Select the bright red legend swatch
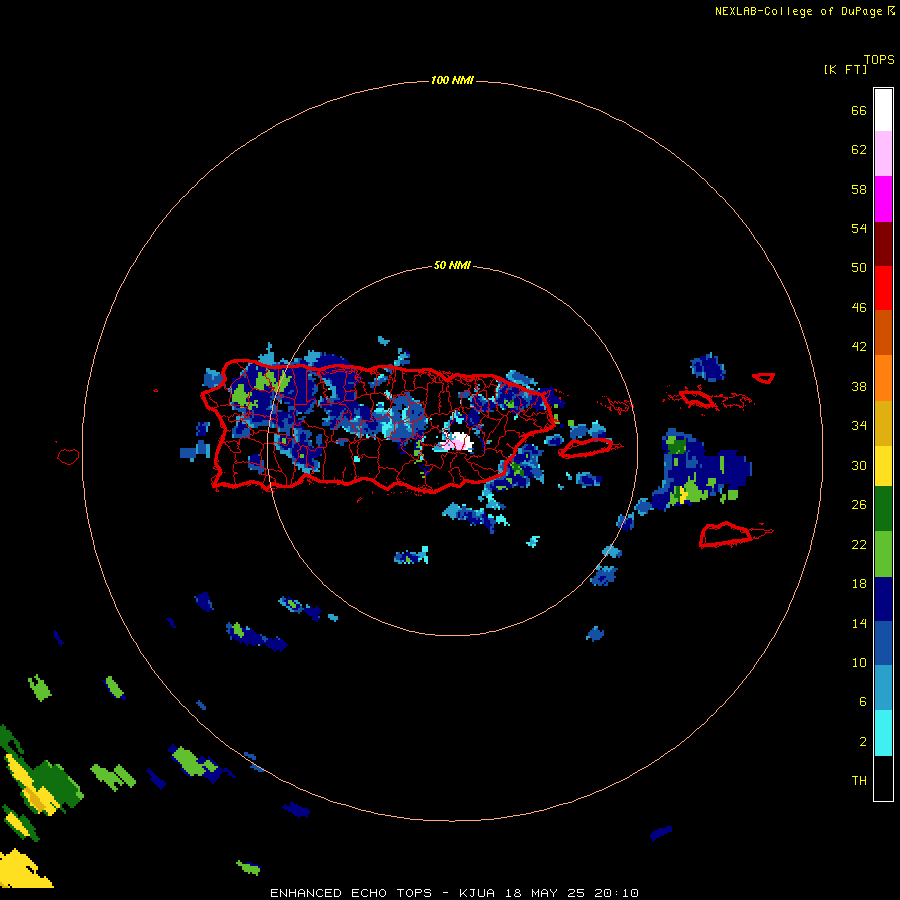The height and width of the screenshot is (900, 900). tap(883, 288)
